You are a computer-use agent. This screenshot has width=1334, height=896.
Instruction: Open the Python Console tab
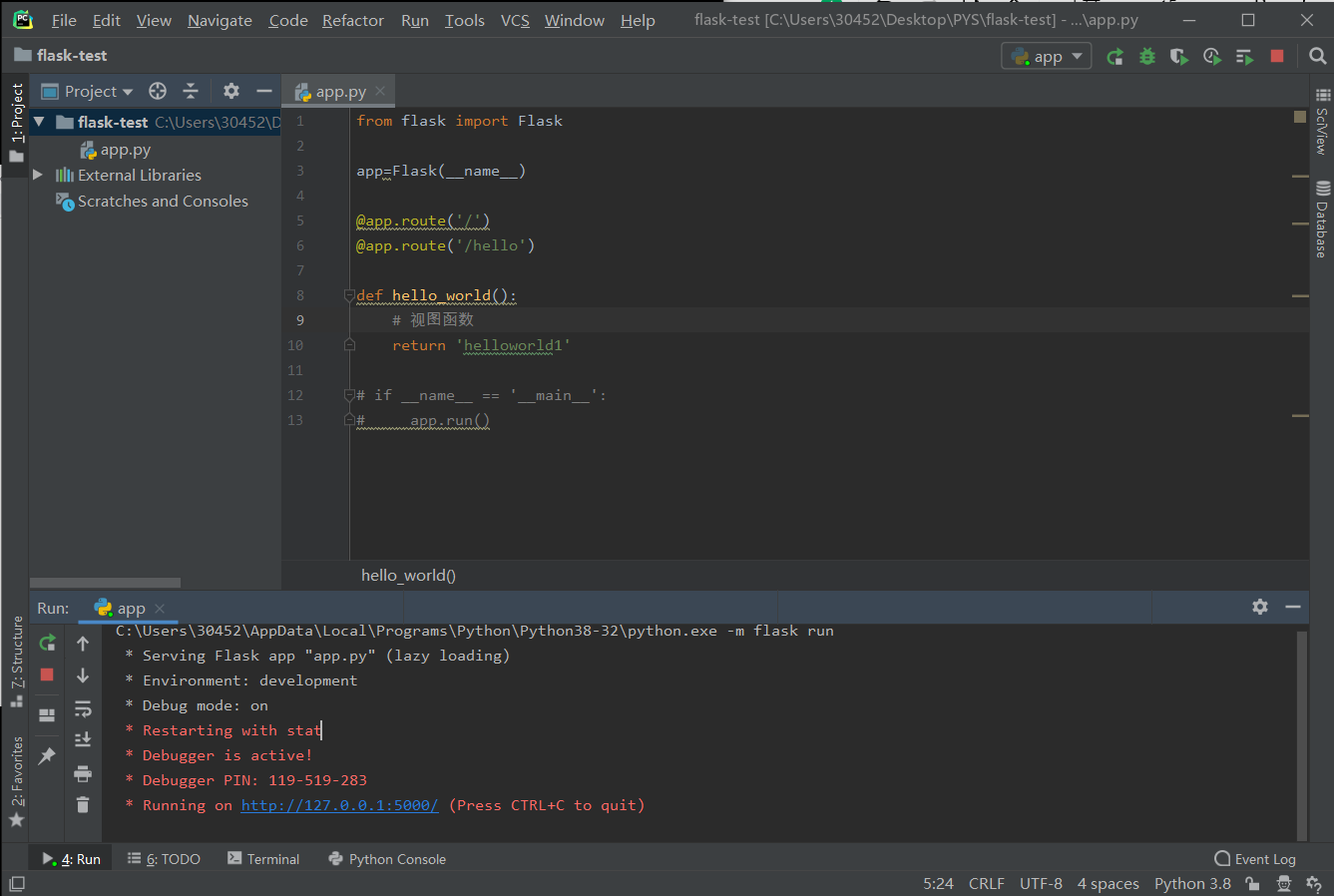[x=387, y=859]
